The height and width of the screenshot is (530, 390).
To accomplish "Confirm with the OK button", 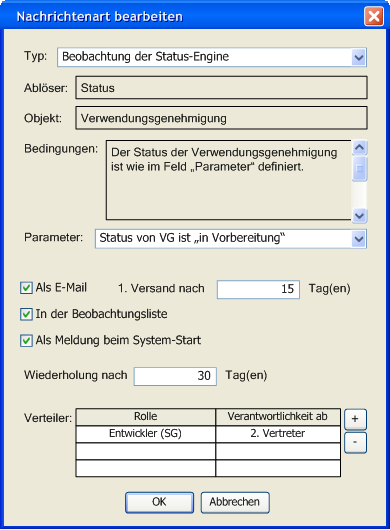I will [160, 502].
